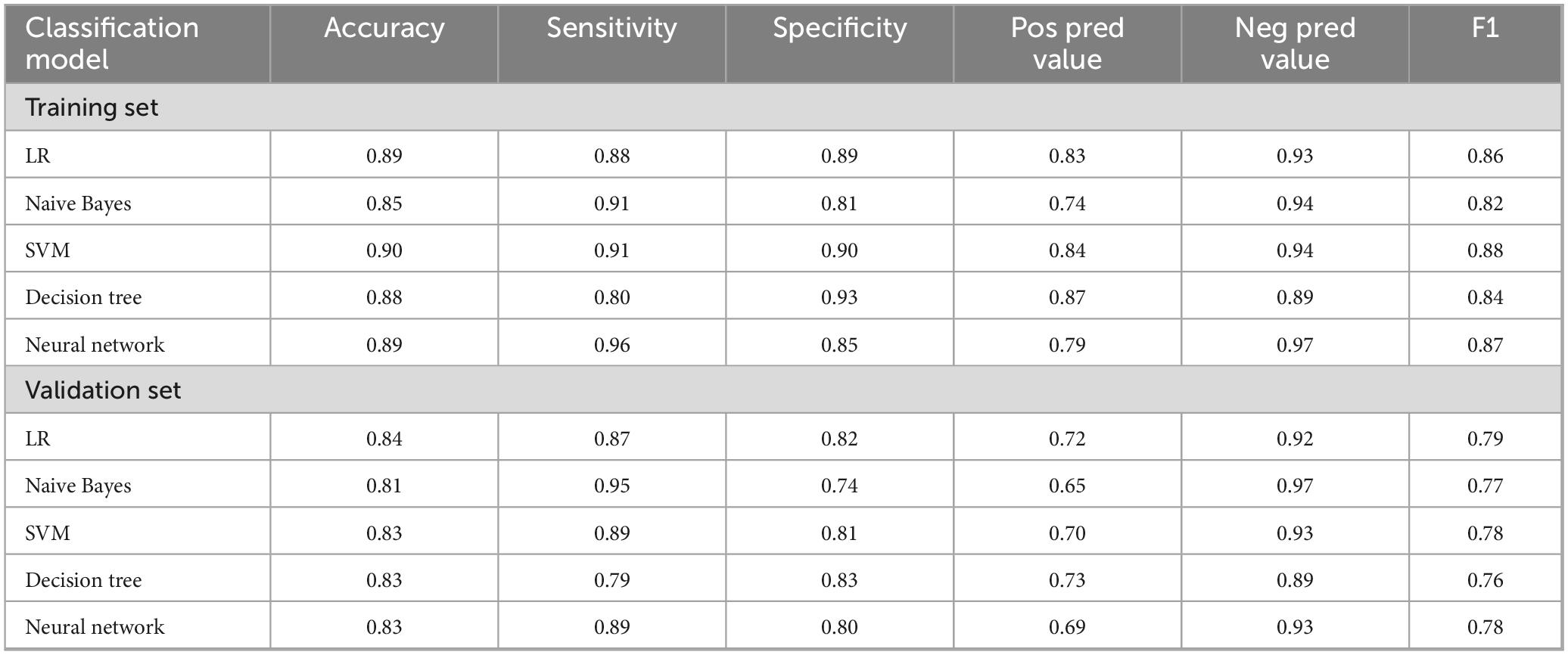Screen dimensions: 1568x655
Task: Click Neural network label under Validation set
Action: click(95, 627)
